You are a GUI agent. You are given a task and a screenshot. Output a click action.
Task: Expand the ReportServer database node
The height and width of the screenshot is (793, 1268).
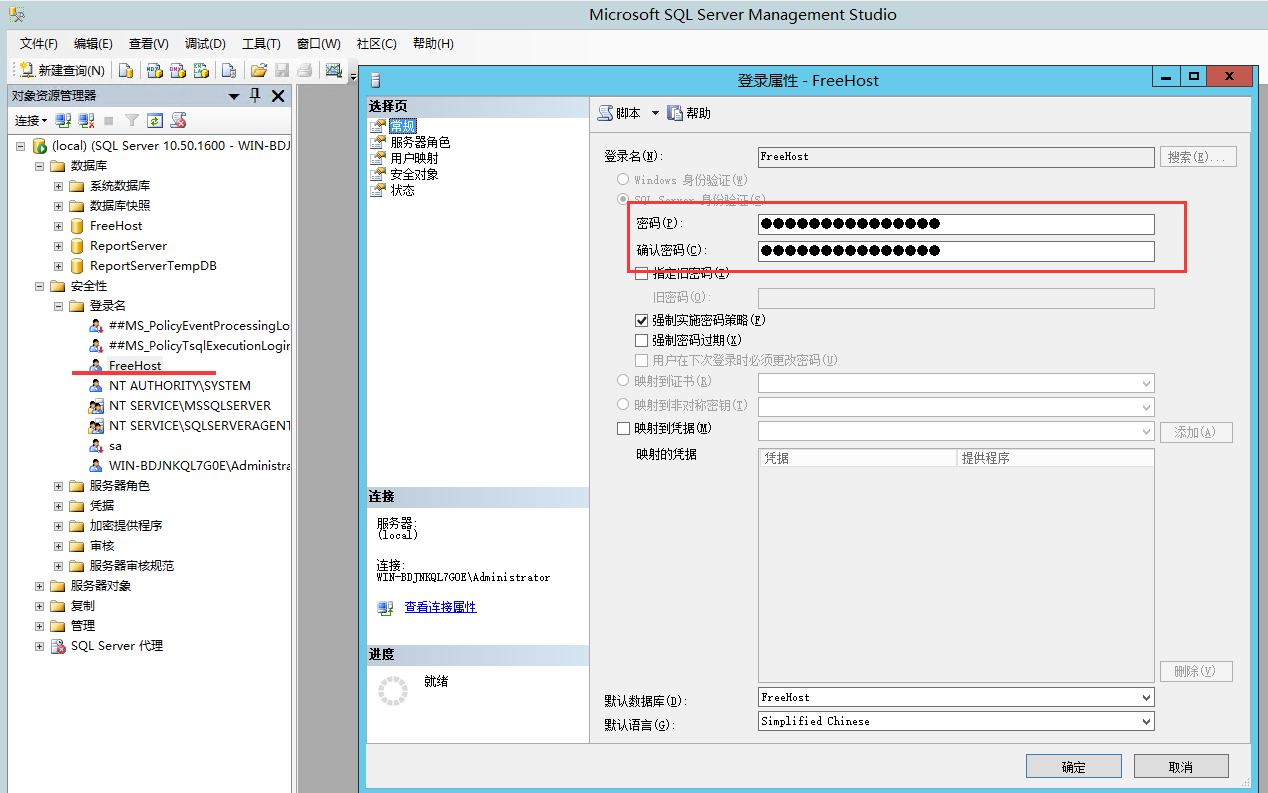tap(59, 246)
